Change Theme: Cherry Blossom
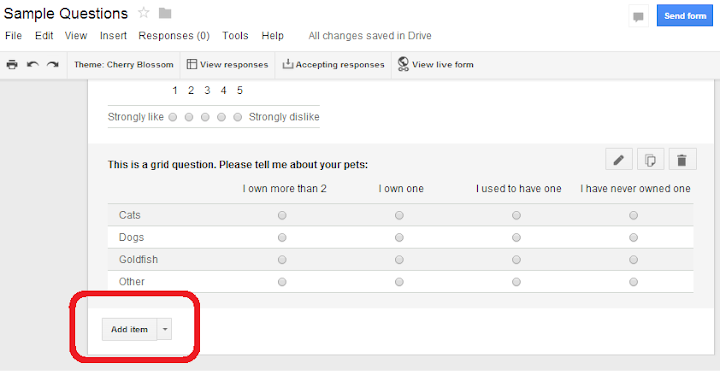 click(x=124, y=65)
